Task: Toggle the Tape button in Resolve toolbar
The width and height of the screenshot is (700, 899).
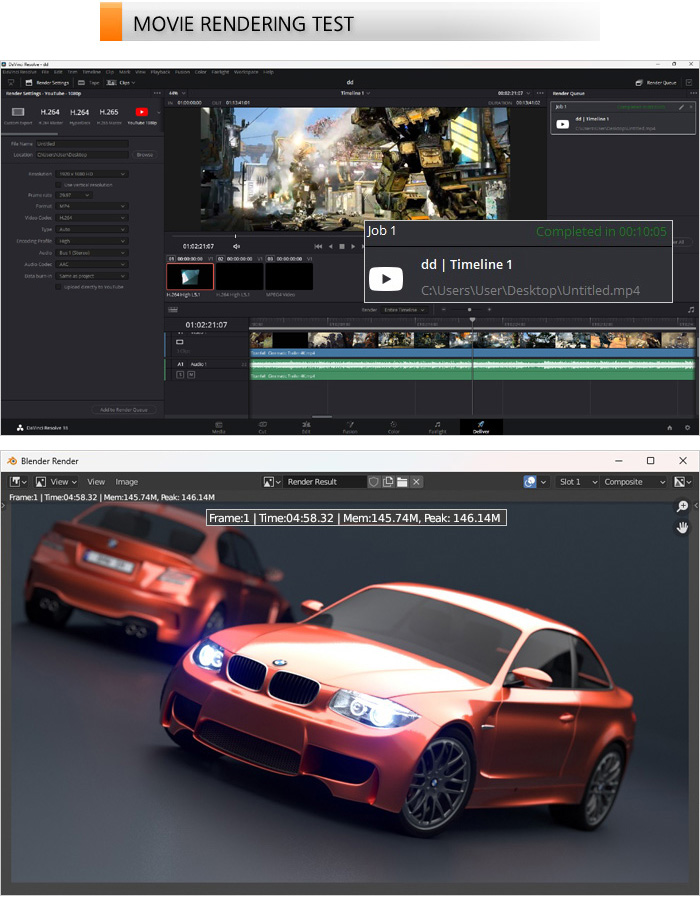Action: [89, 83]
